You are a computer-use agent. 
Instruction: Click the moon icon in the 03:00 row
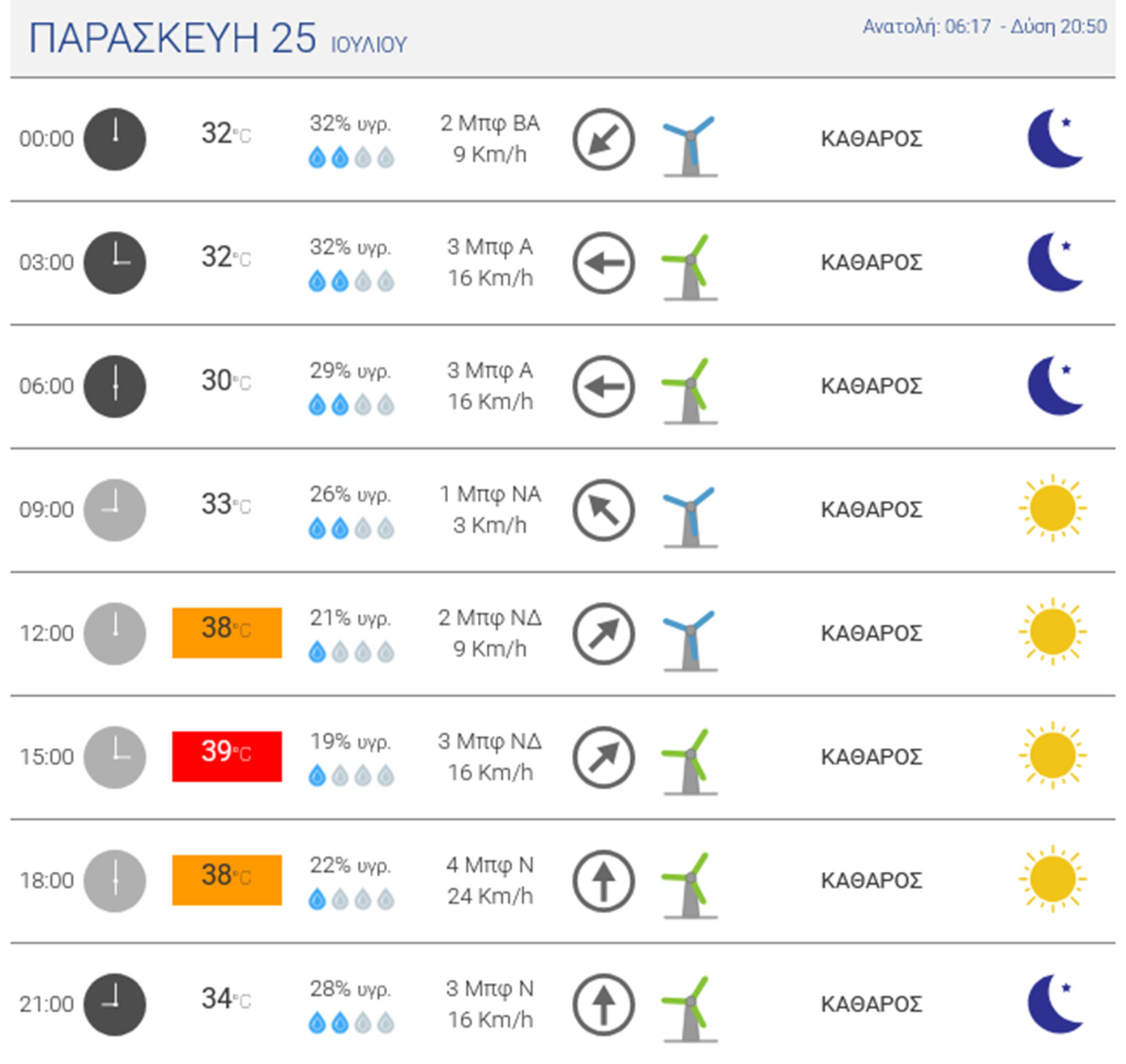(x=1054, y=262)
